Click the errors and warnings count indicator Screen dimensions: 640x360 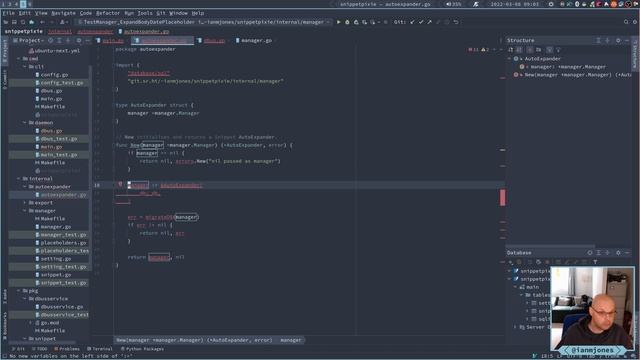pyautogui.click(x=479, y=49)
